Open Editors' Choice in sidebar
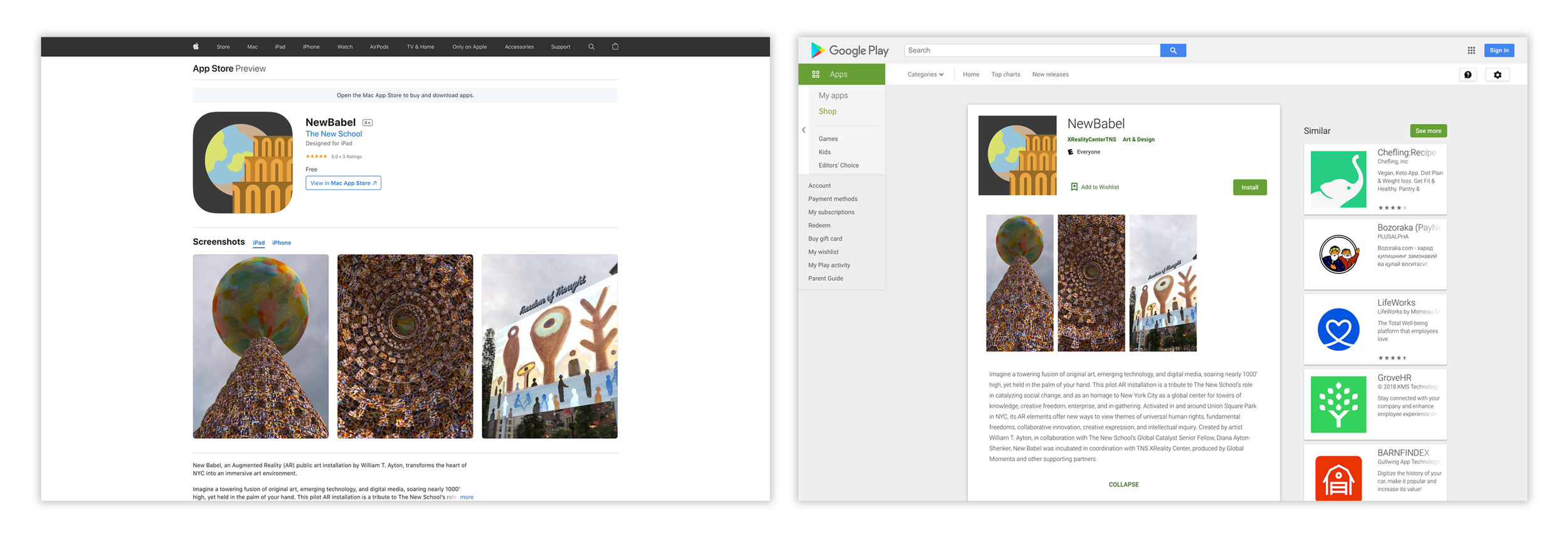Viewport: 1568px width, 544px height. coord(839,165)
